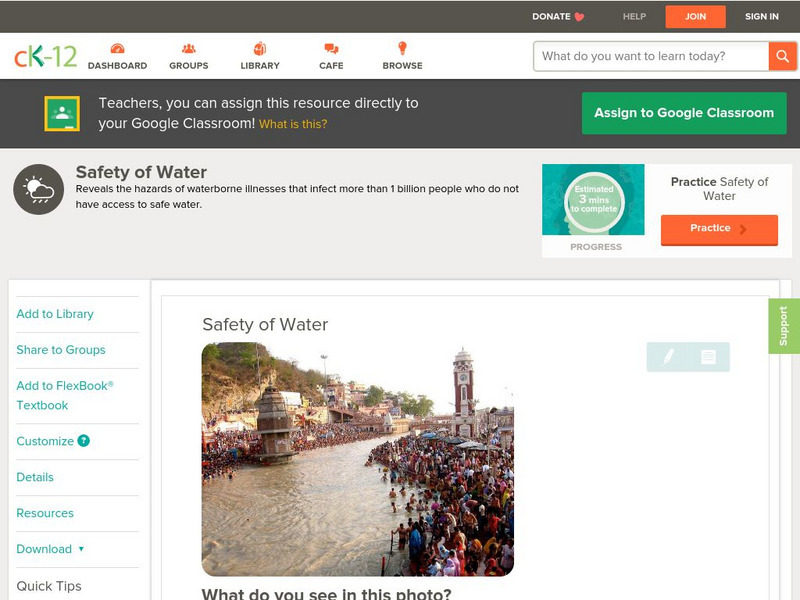This screenshot has width=800, height=600.
Task: Click the DASHBOARD menu label
Action: pyautogui.click(x=117, y=66)
